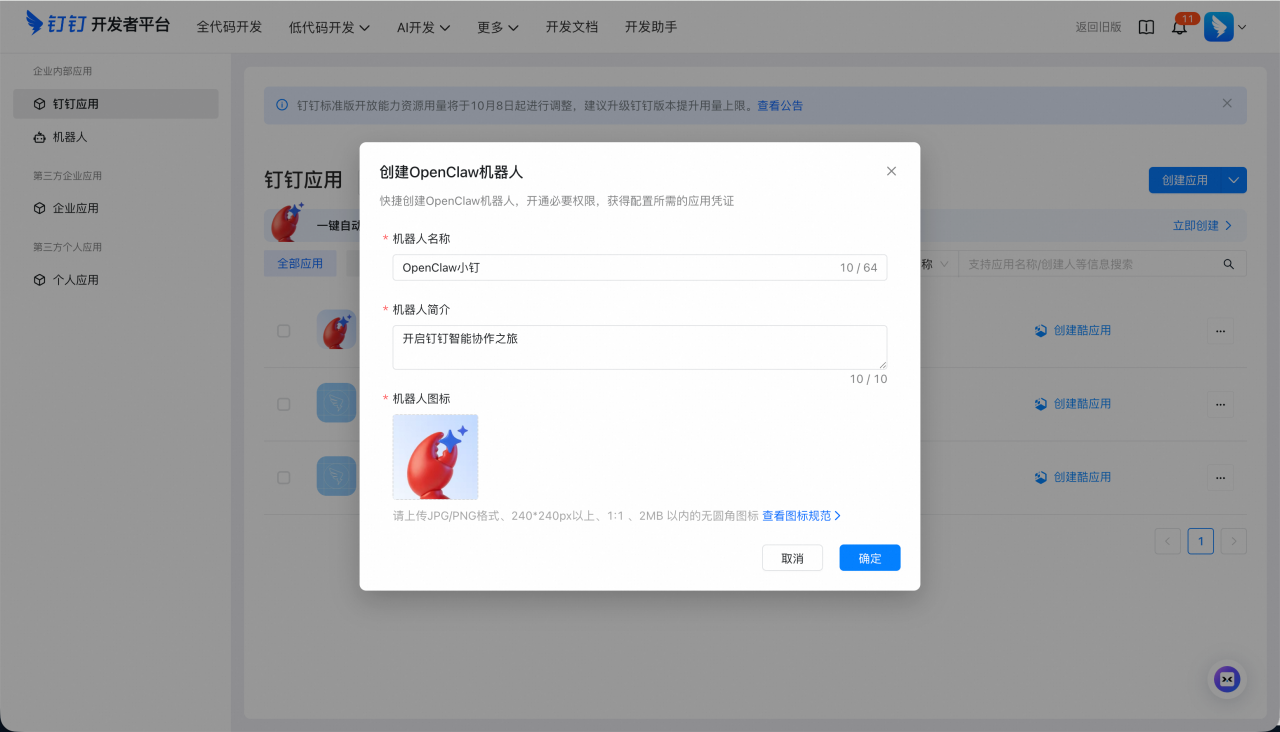Open the more options button in first row

click(1220, 330)
